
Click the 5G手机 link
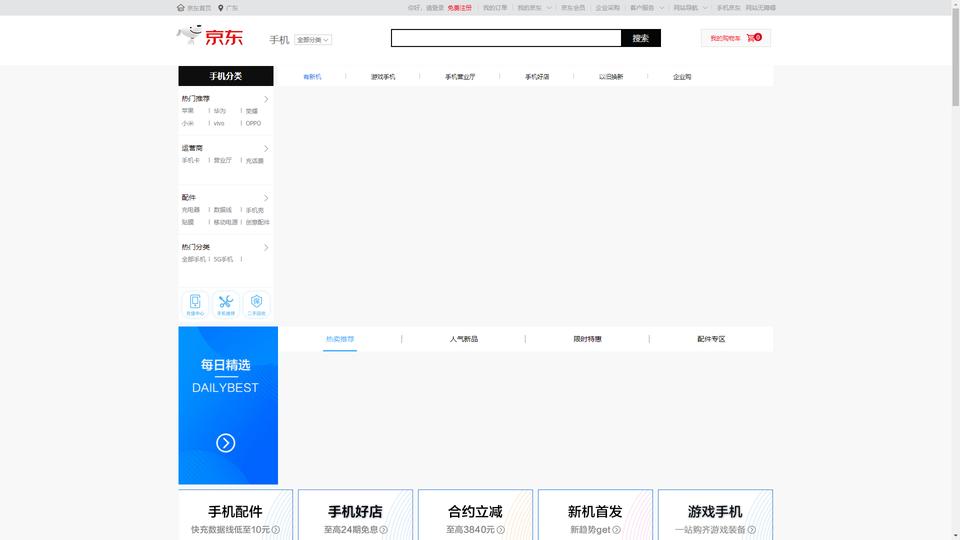click(x=223, y=260)
